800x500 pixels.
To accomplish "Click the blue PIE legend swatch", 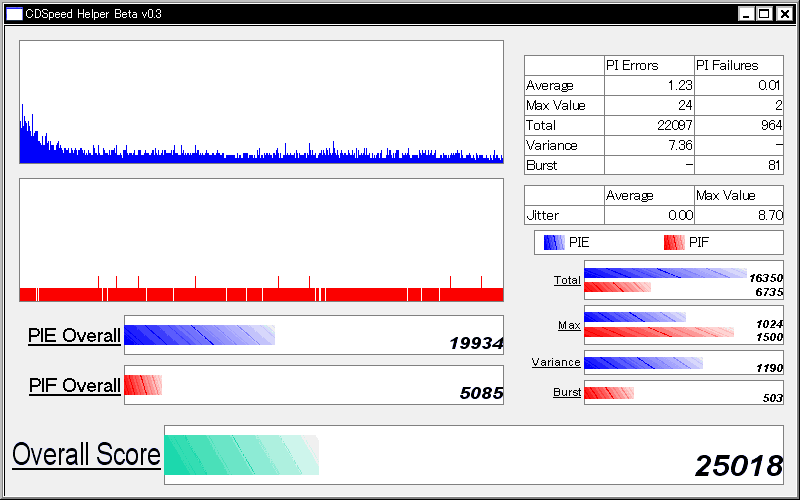I will (x=554, y=242).
